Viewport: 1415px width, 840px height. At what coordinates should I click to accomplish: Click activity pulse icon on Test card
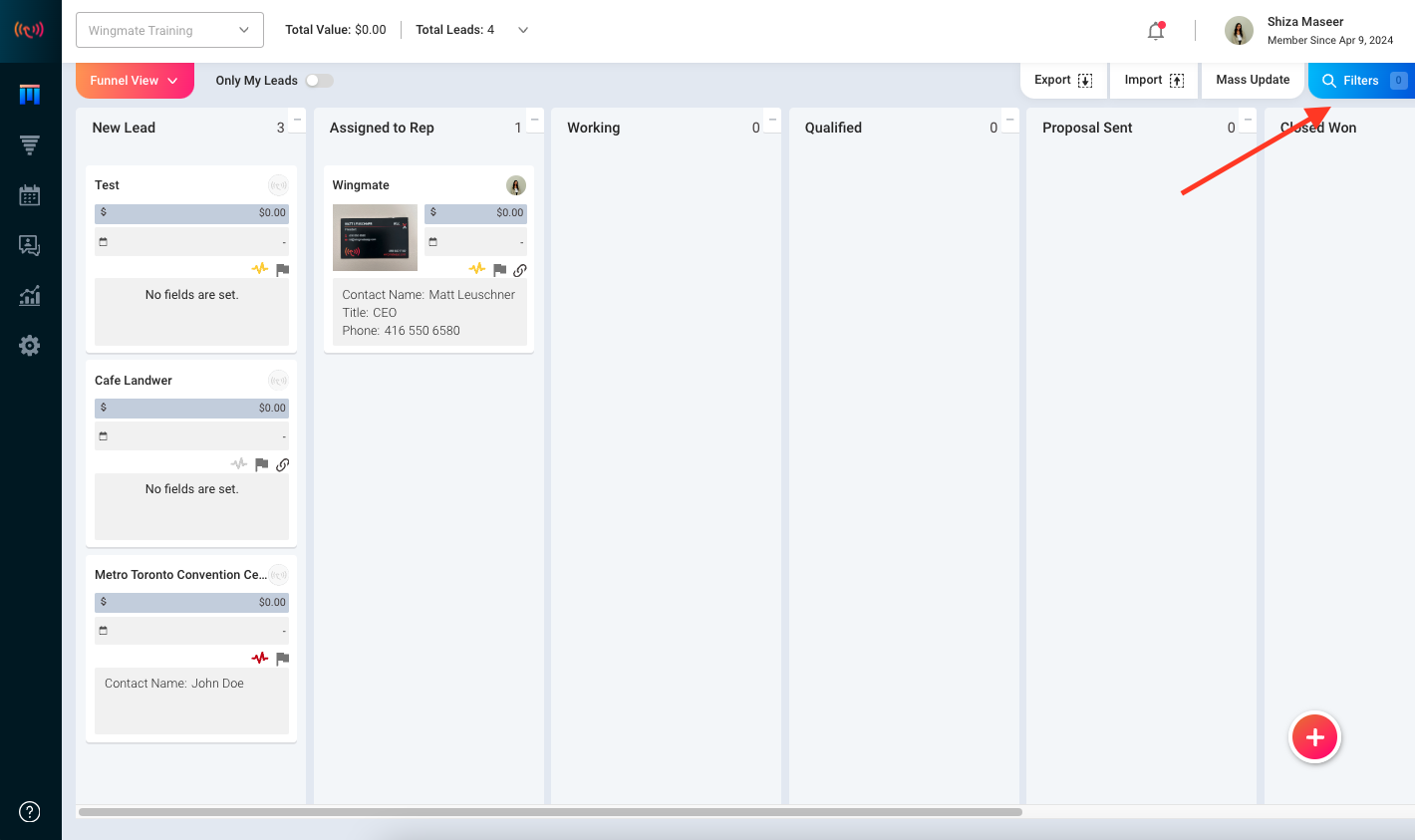coord(260,269)
